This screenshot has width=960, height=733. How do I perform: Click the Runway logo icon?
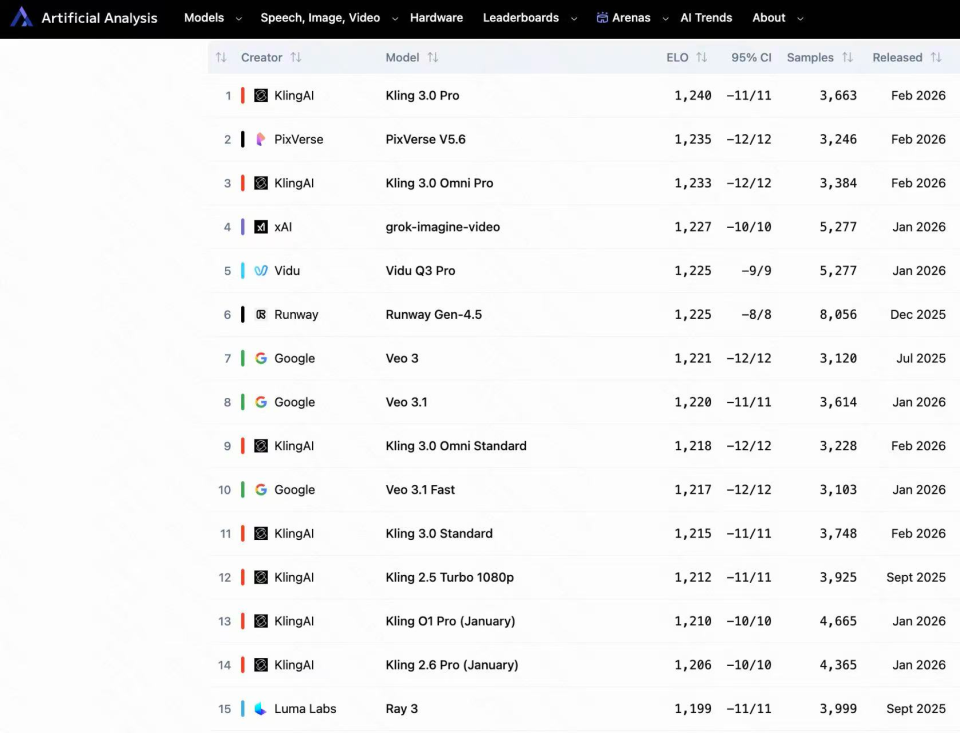click(x=261, y=314)
